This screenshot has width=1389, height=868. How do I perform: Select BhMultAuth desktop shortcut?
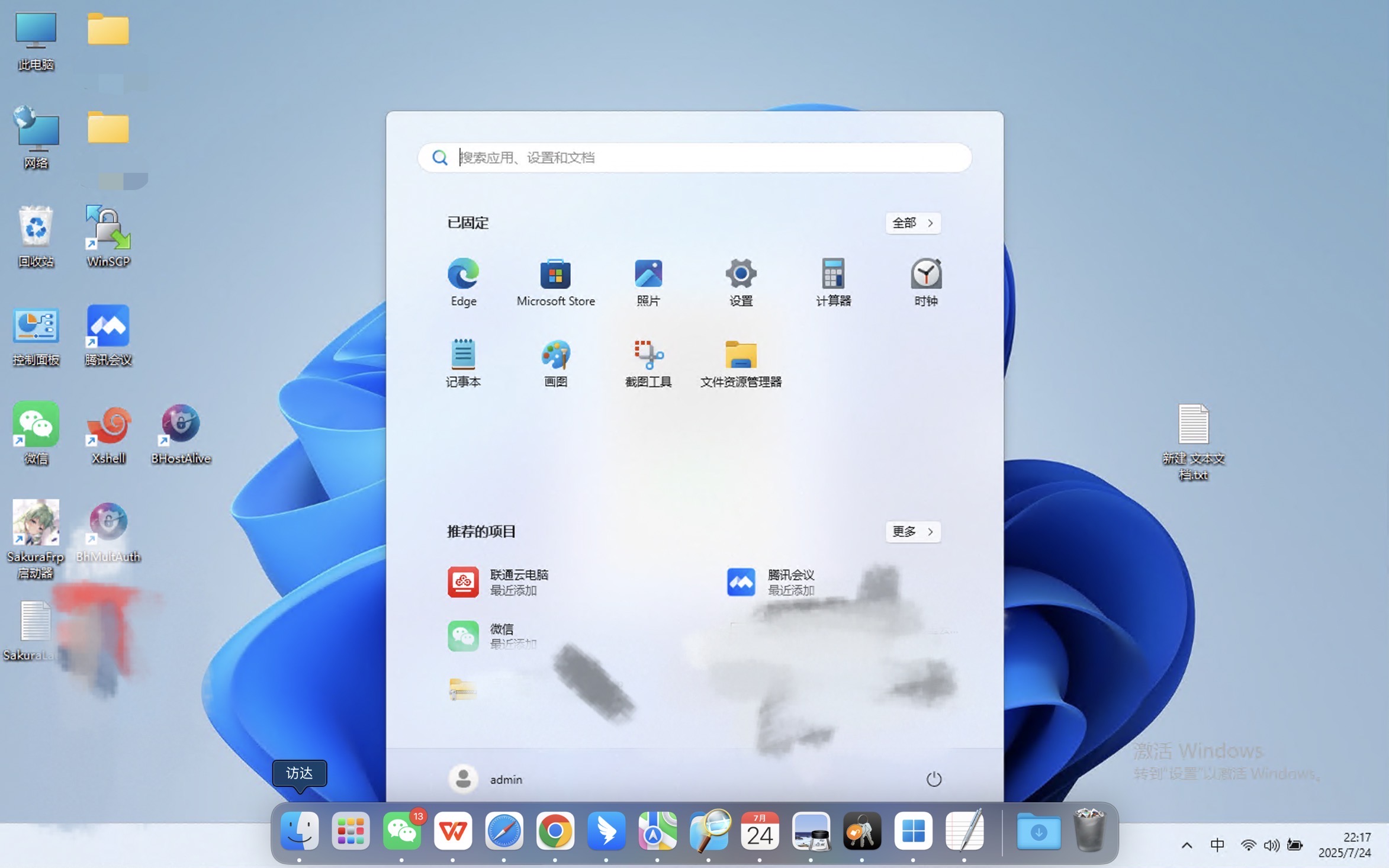(108, 532)
